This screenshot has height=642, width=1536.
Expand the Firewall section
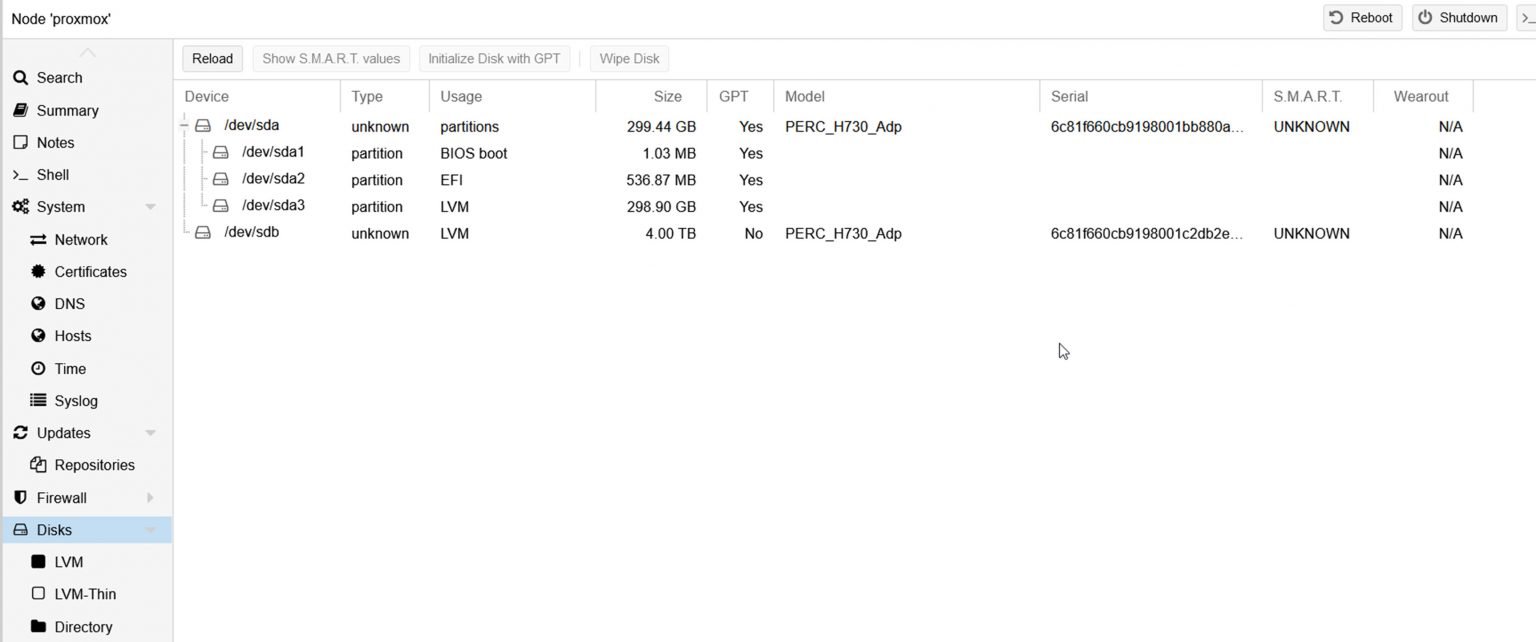pyautogui.click(x=150, y=497)
